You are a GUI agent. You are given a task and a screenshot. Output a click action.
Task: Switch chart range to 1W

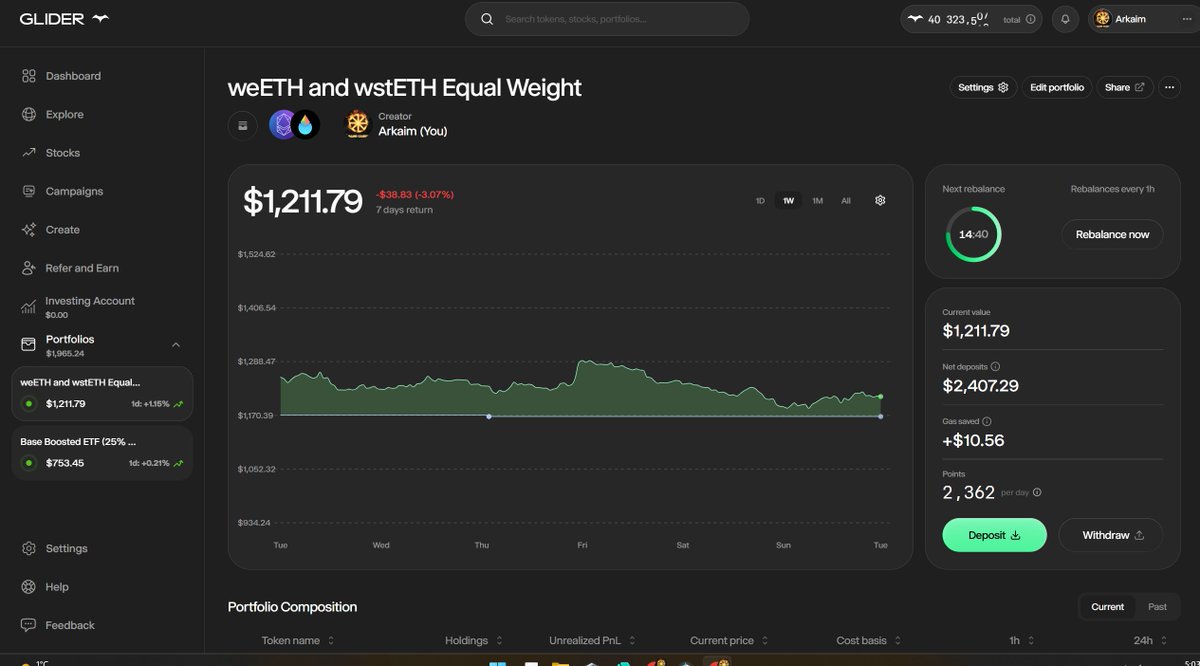point(788,201)
